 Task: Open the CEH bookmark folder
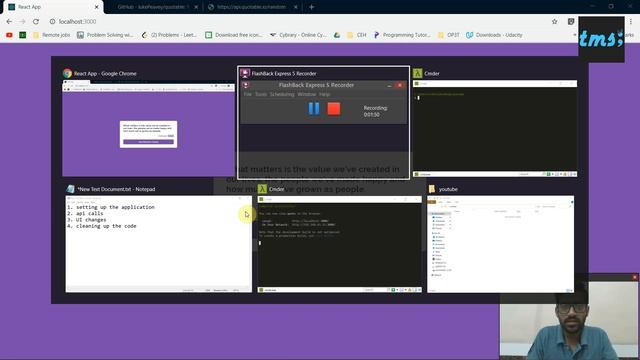357,35
